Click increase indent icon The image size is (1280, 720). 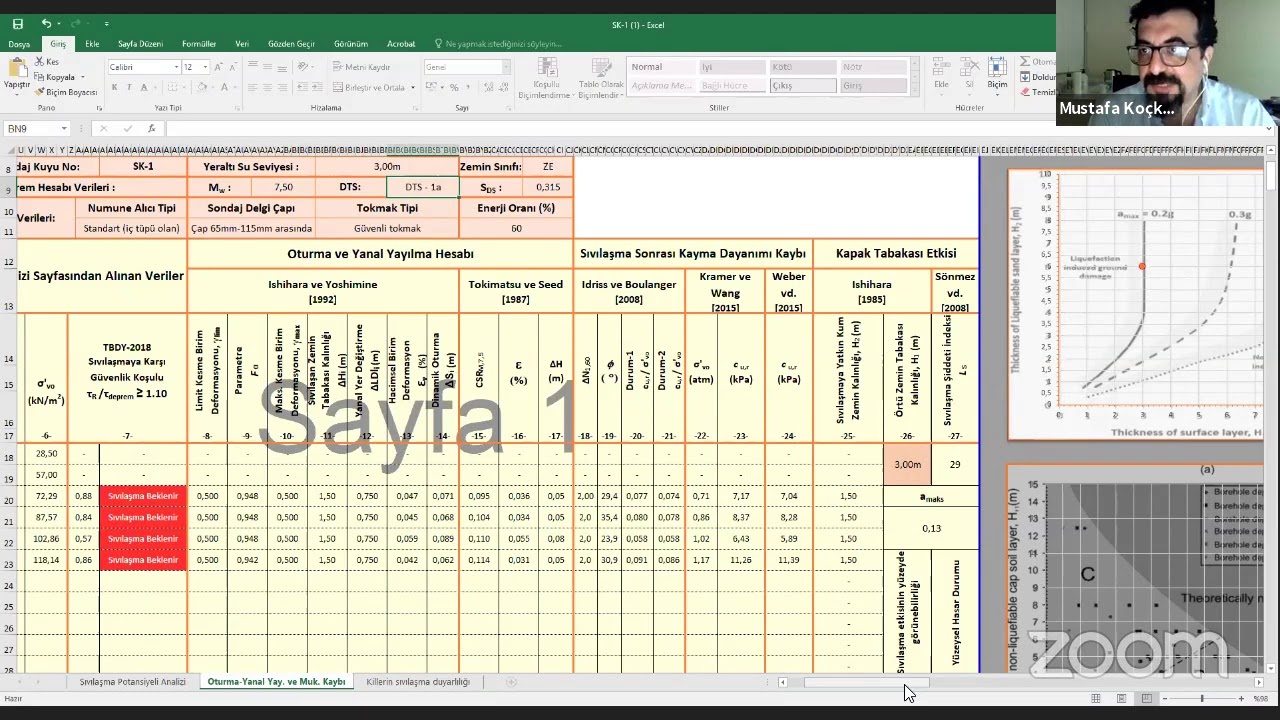[x=318, y=87]
